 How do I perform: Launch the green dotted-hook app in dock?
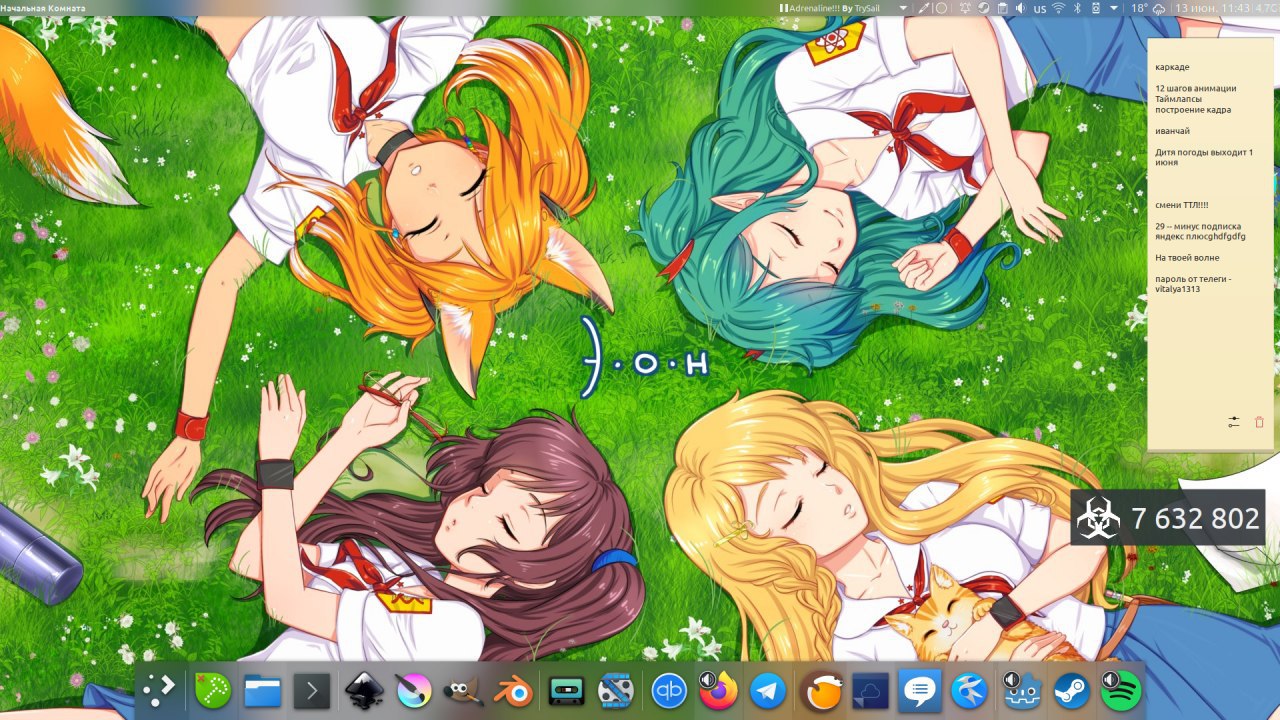coord(212,690)
